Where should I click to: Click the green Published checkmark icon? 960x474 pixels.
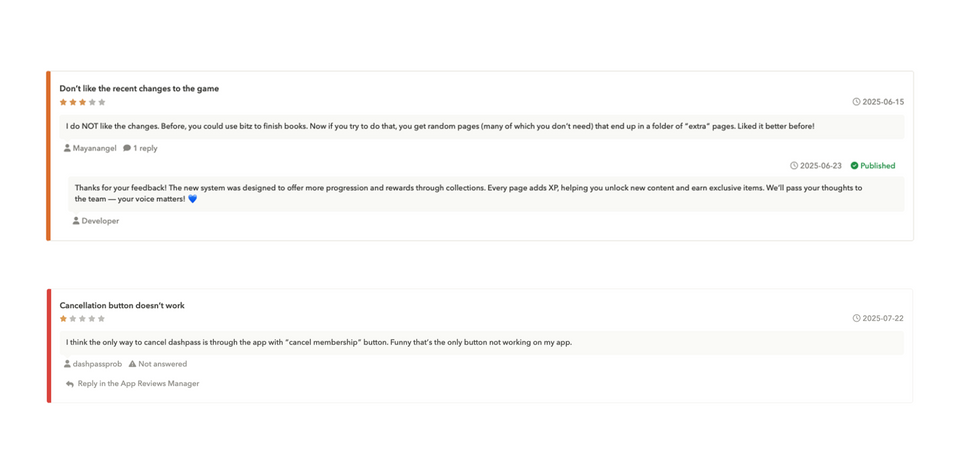coord(854,165)
